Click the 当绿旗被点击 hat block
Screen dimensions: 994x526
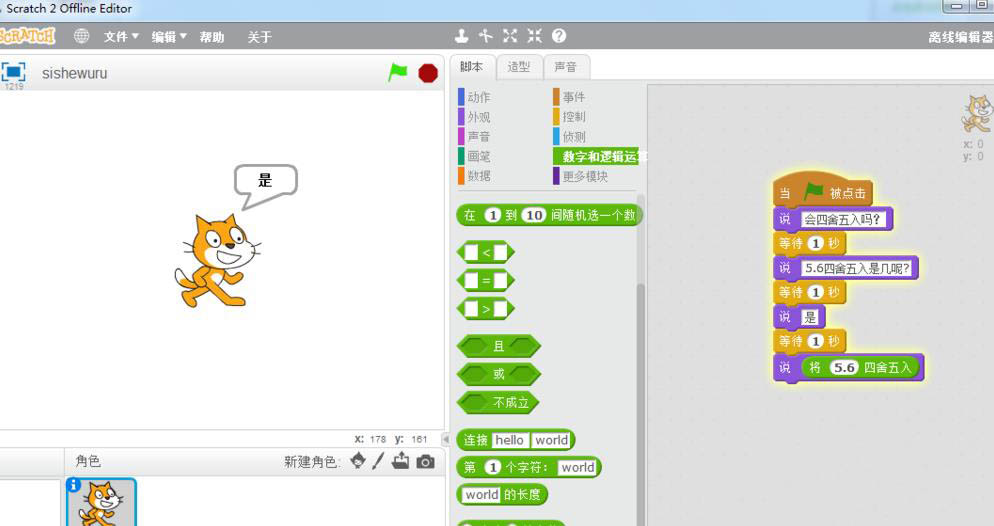[822, 191]
